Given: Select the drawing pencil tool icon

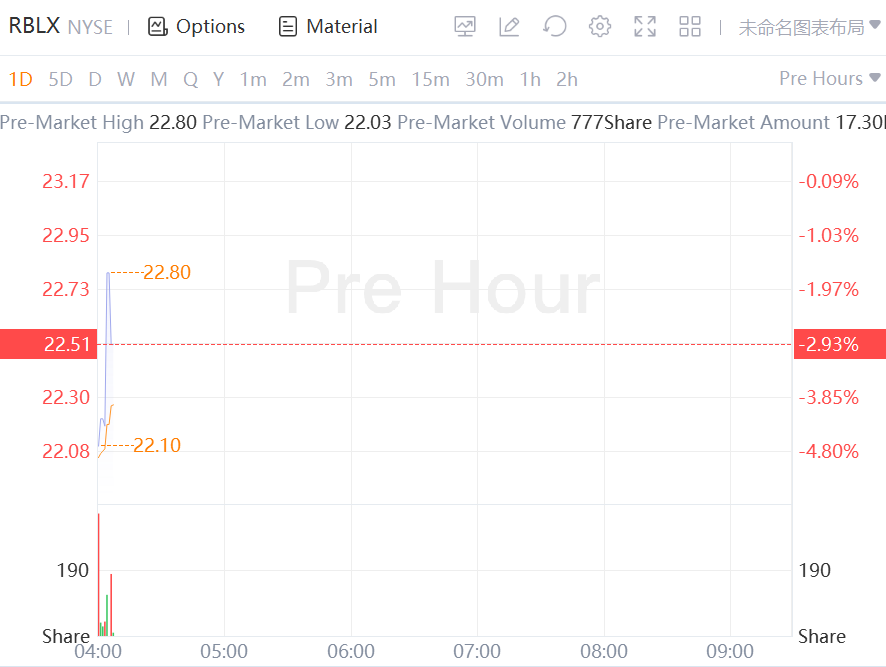Looking at the screenshot, I should pos(509,27).
